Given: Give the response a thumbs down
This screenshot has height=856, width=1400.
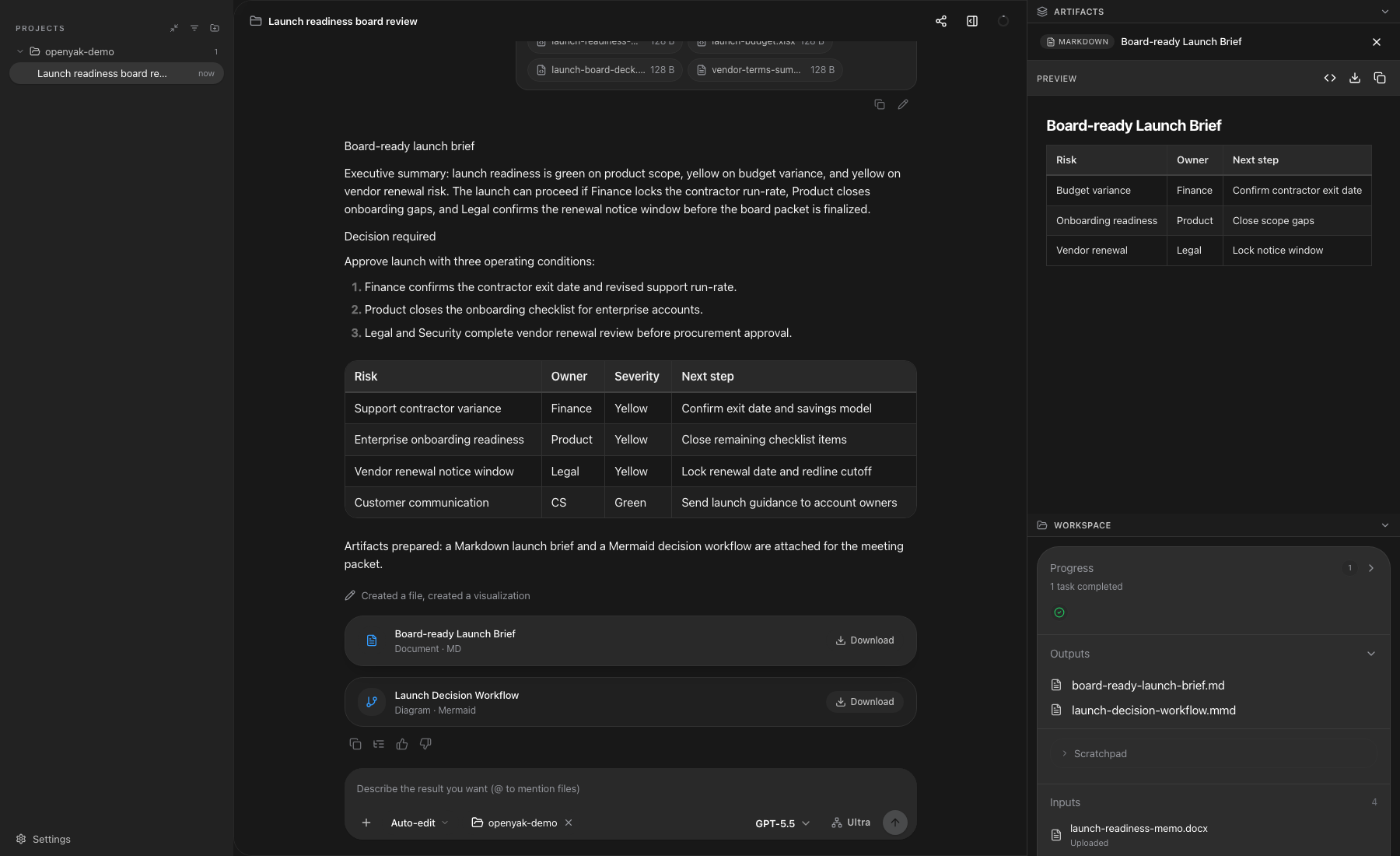Looking at the screenshot, I should (425, 744).
